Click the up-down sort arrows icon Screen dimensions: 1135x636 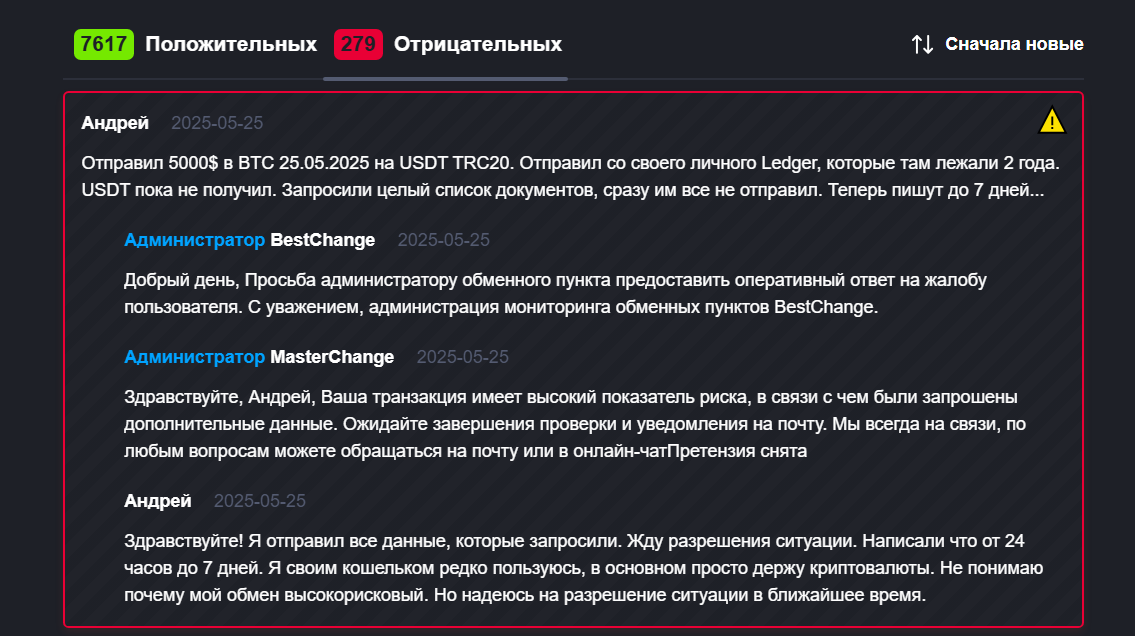point(922,44)
